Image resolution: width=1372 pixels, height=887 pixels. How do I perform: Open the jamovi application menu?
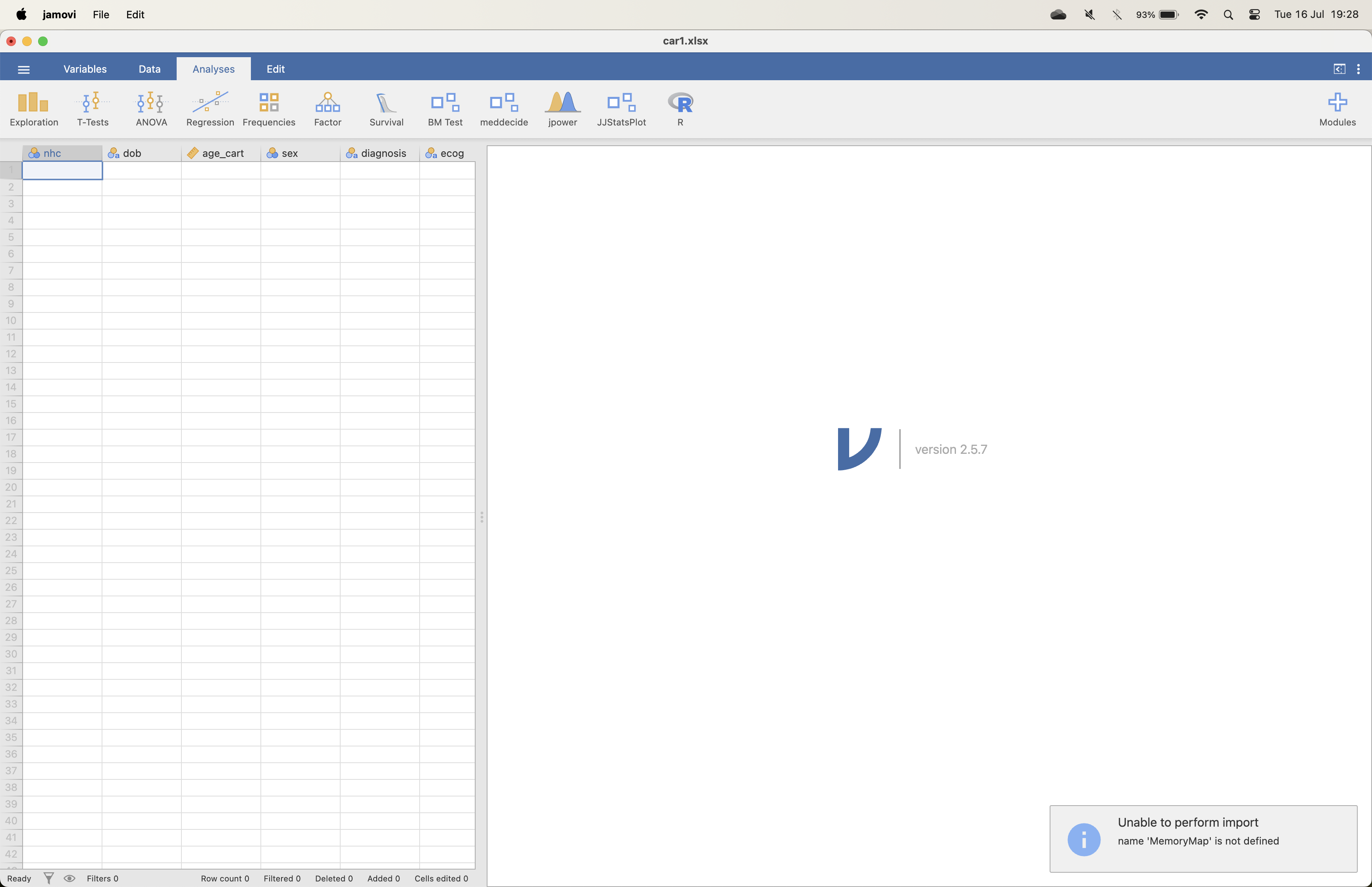[59, 14]
